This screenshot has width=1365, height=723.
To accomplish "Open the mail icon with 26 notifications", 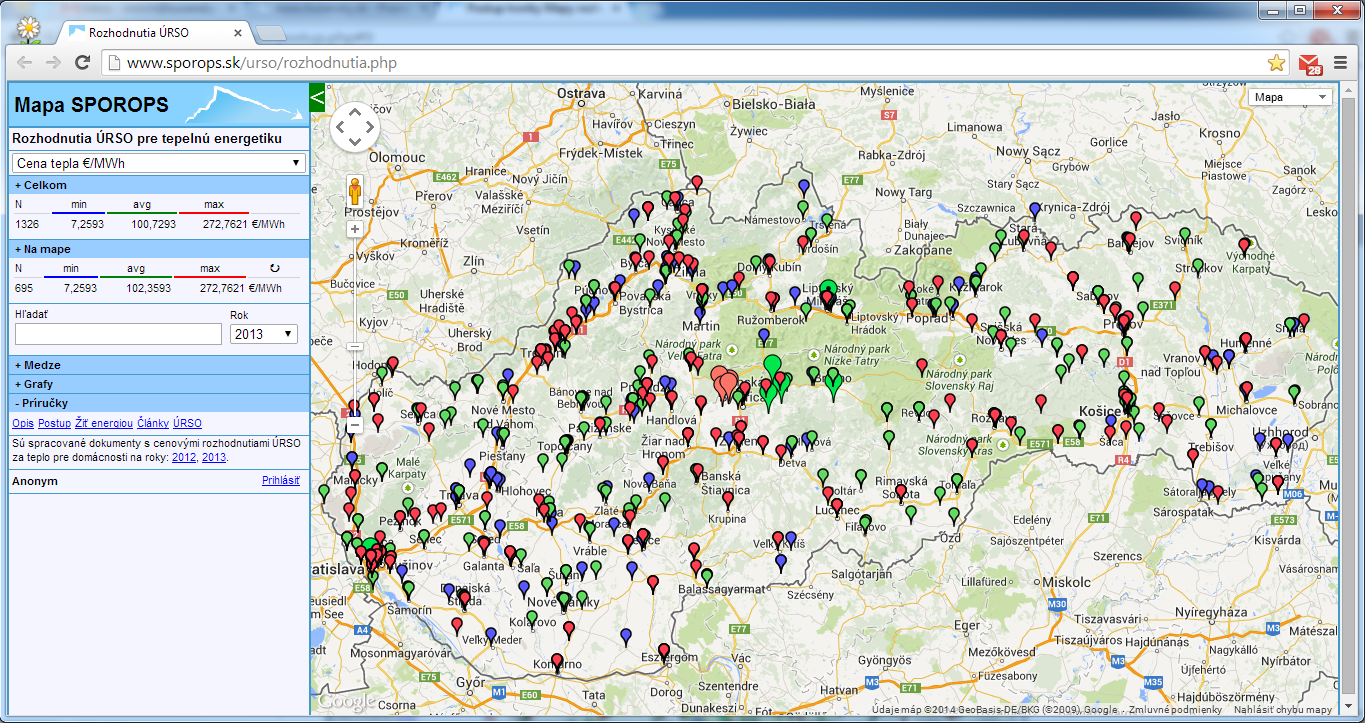I will [1311, 62].
